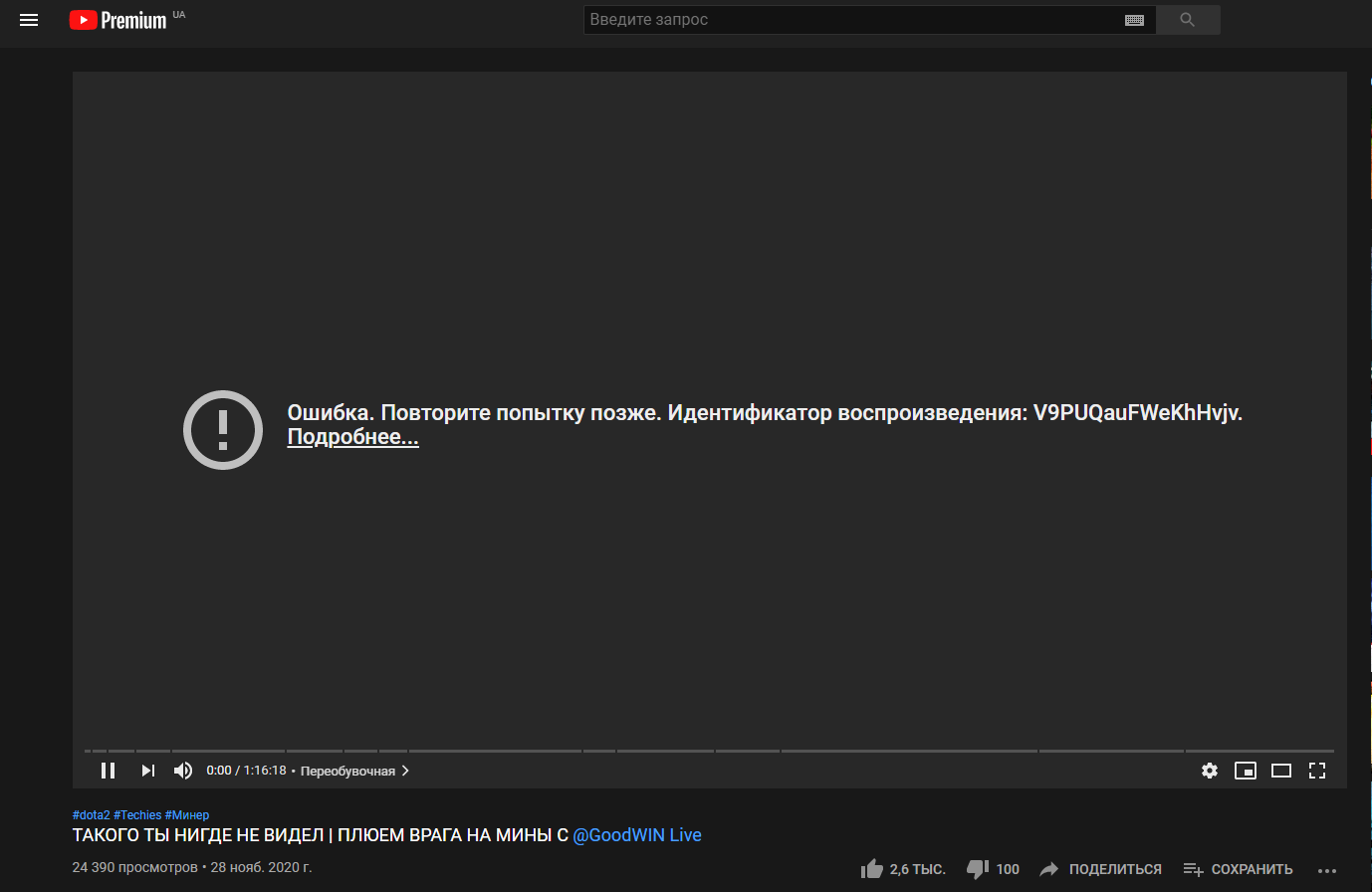Click СОХРАНИТЬ to save to playlist

pyautogui.click(x=1238, y=869)
